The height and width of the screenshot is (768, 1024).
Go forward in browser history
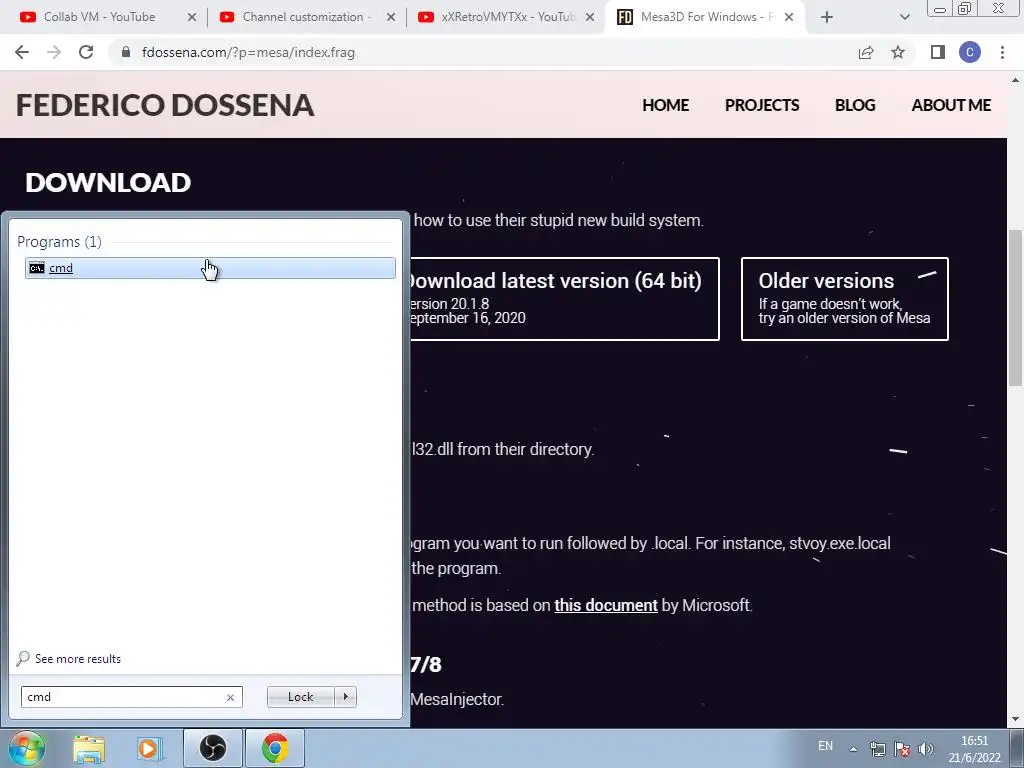pyautogui.click(x=54, y=52)
